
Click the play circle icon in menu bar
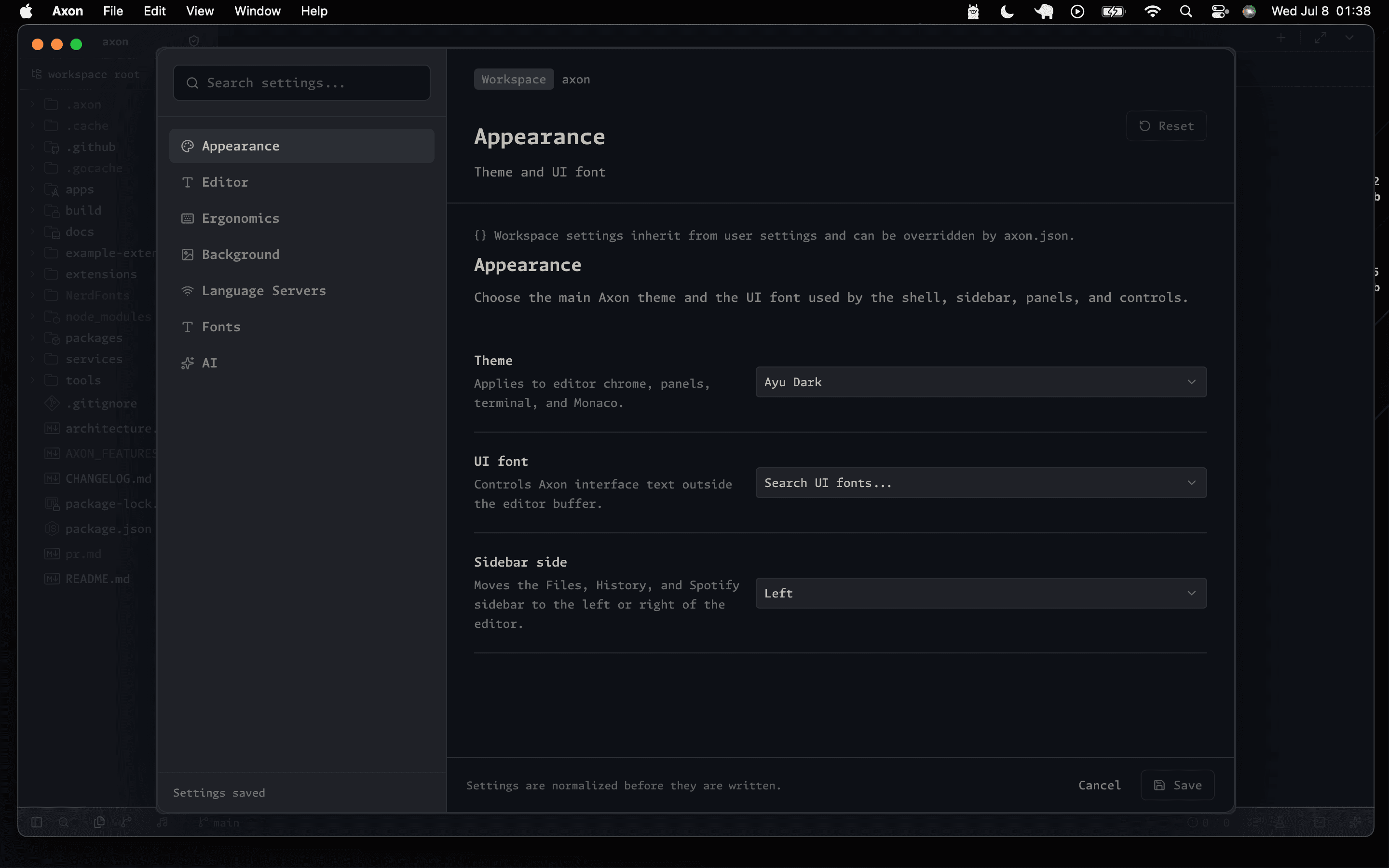click(1077, 12)
